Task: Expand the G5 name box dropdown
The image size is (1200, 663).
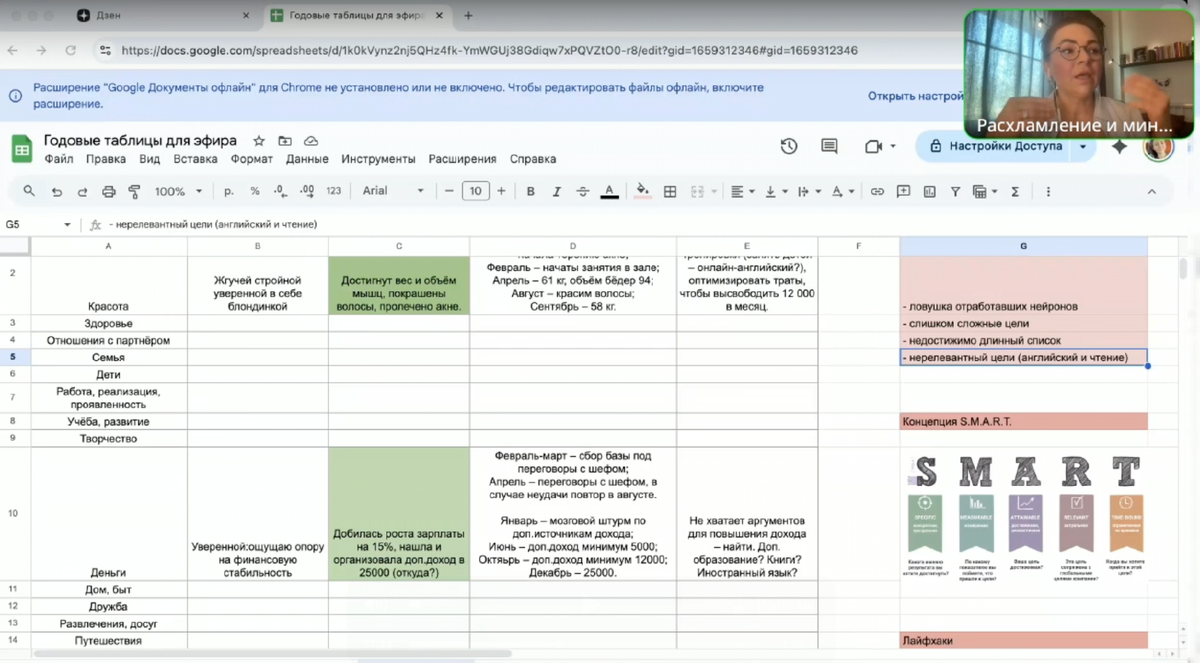Action: (x=67, y=225)
